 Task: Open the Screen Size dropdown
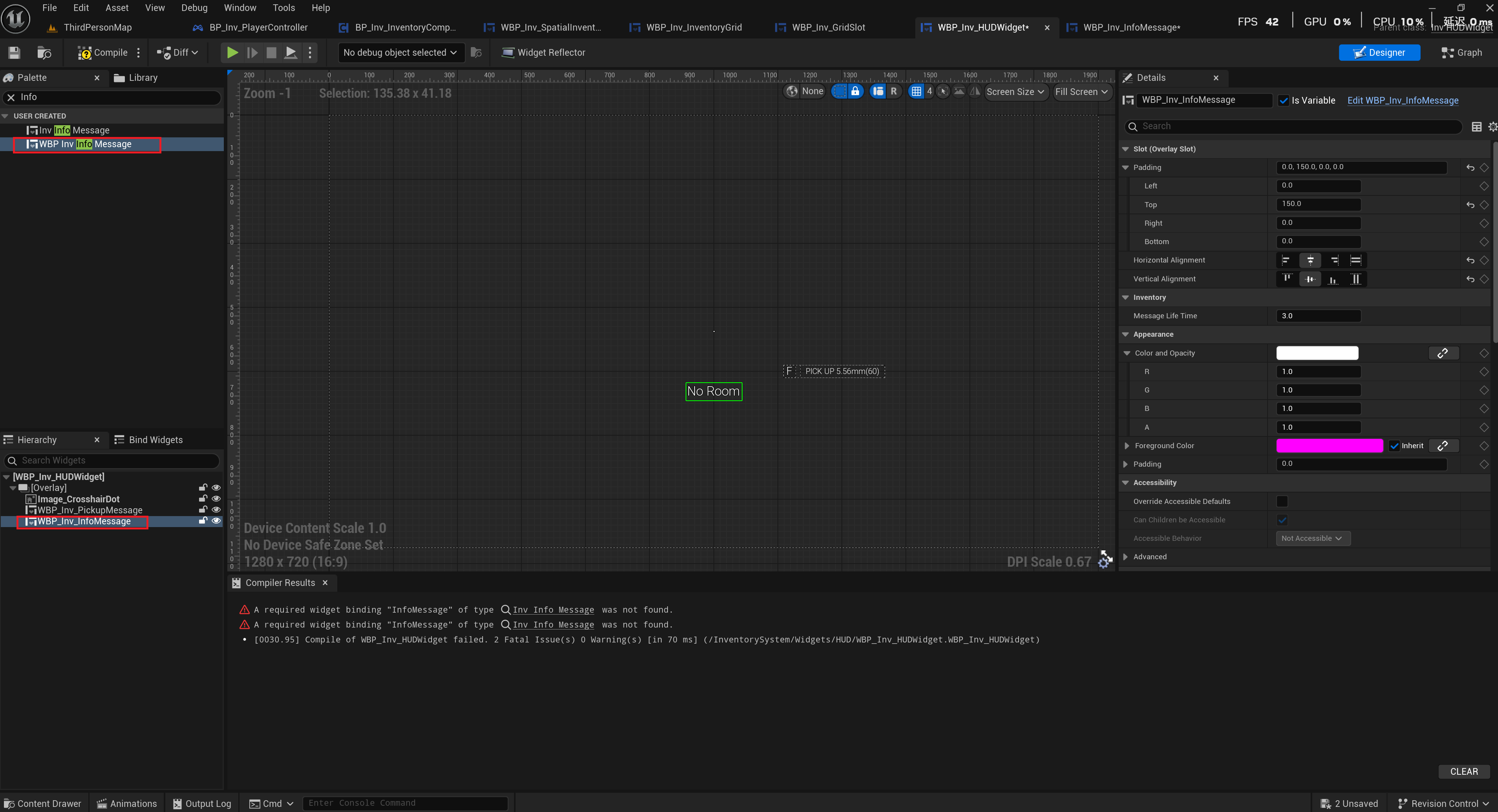pos(1015,92)
